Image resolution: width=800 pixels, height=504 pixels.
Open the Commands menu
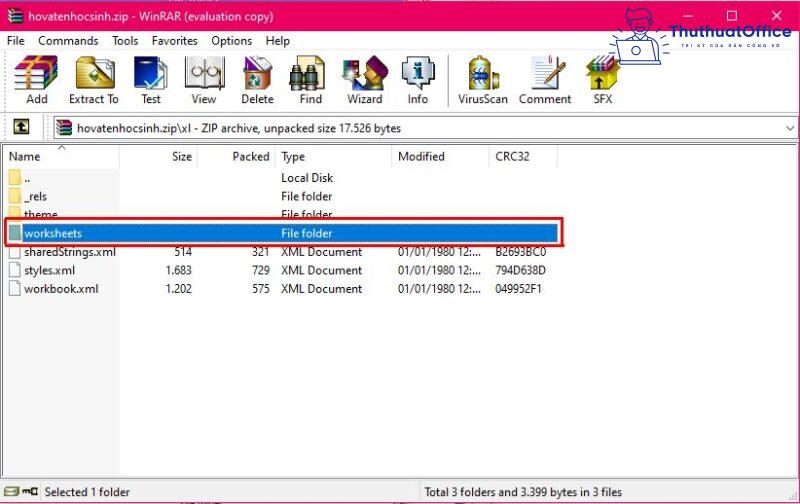pos(68,41)
